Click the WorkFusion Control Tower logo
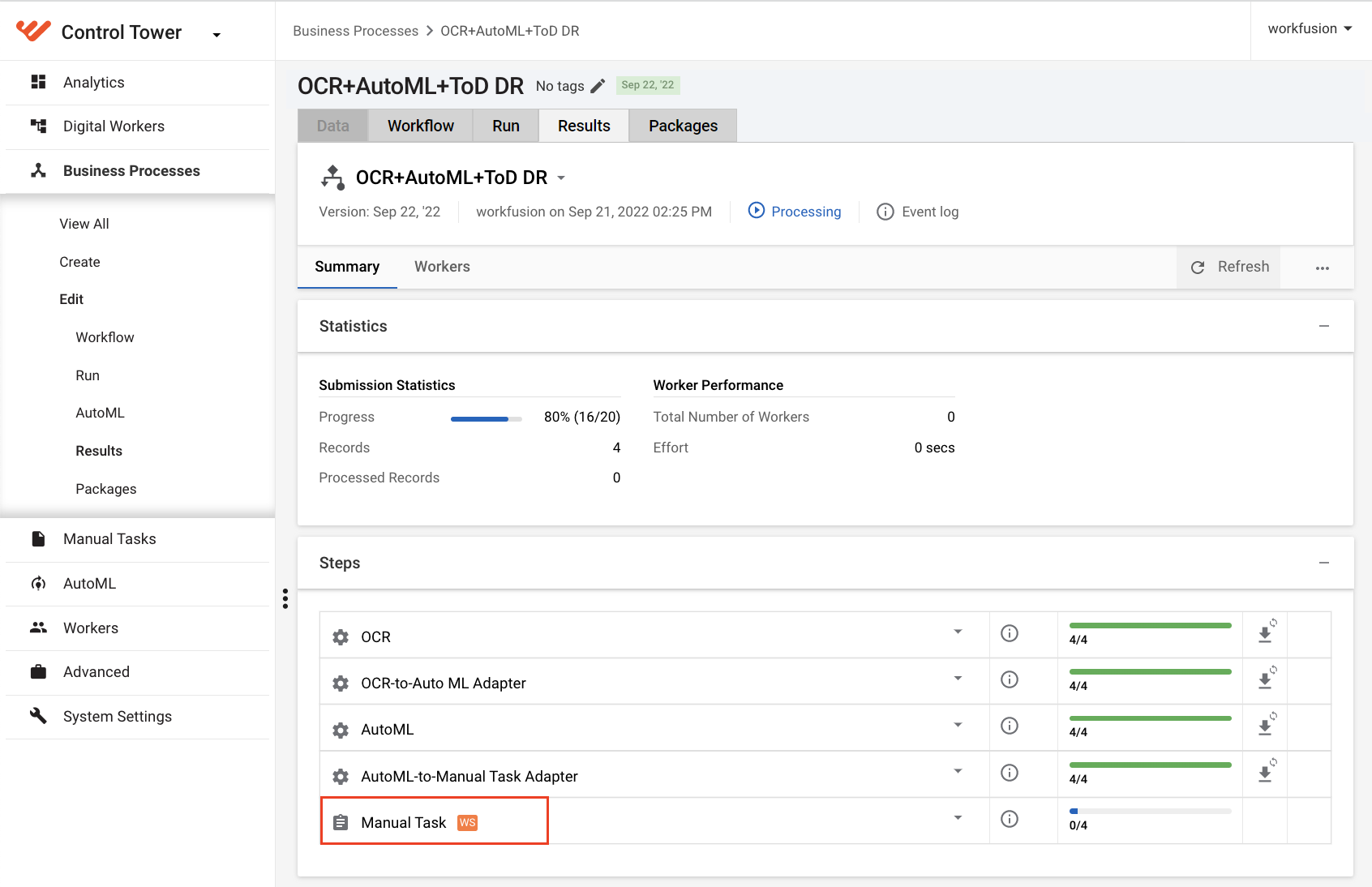This screenshot has height=887, width=1372. [33, 31]
